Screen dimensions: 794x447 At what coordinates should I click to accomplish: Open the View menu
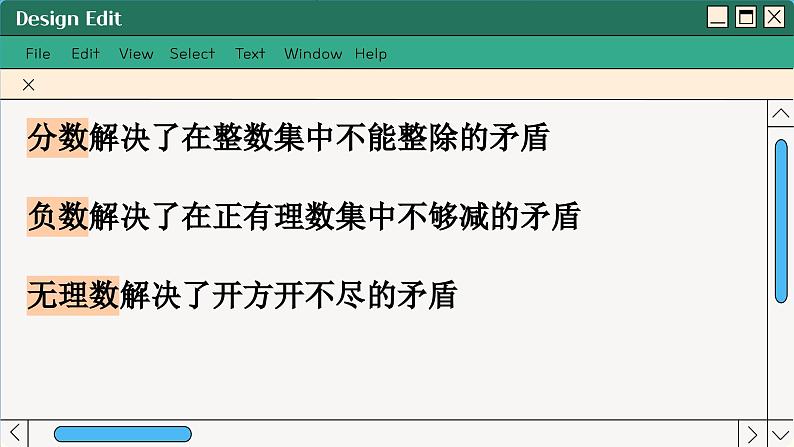136,54
